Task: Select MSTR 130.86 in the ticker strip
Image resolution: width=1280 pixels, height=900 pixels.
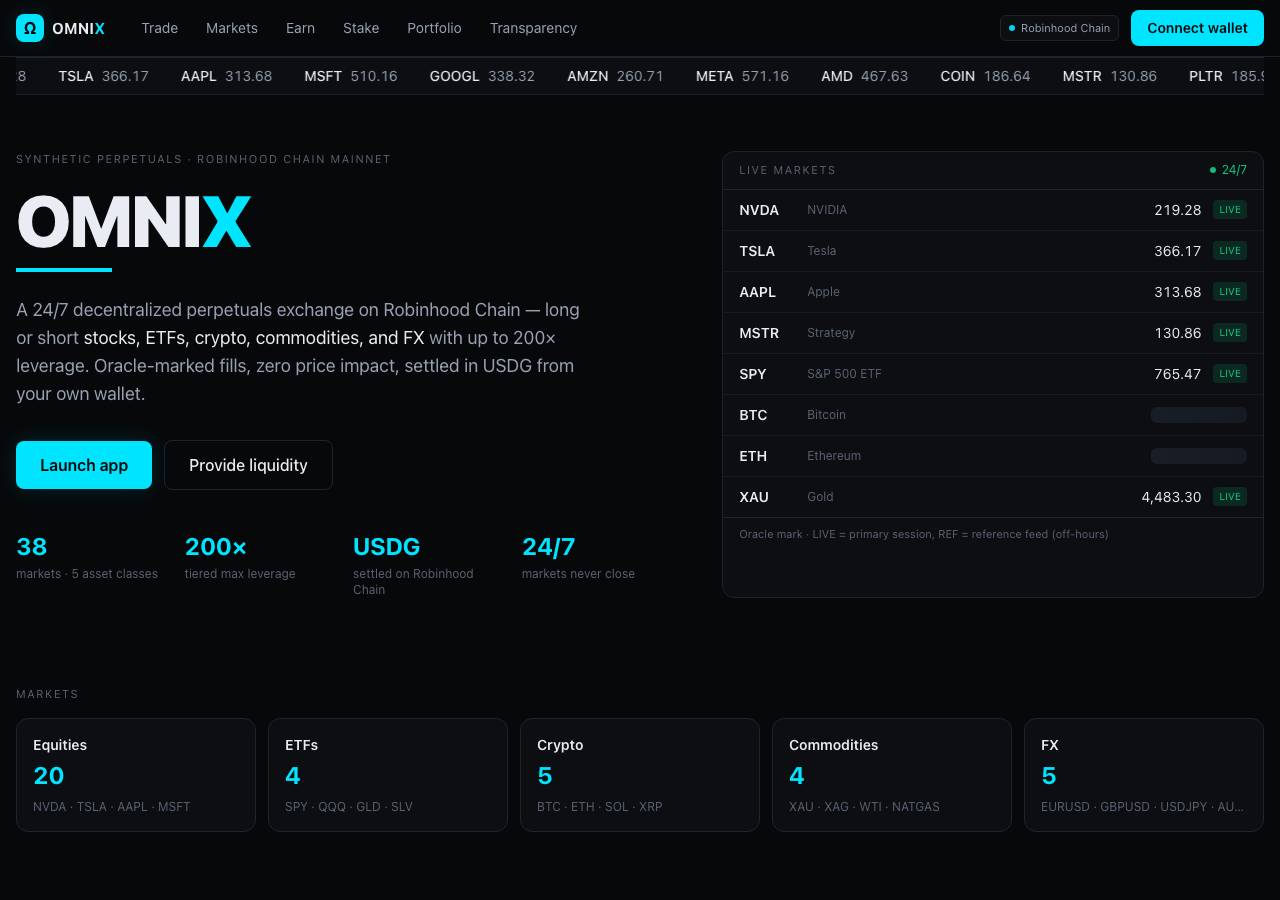Action: coord(1110,76)
